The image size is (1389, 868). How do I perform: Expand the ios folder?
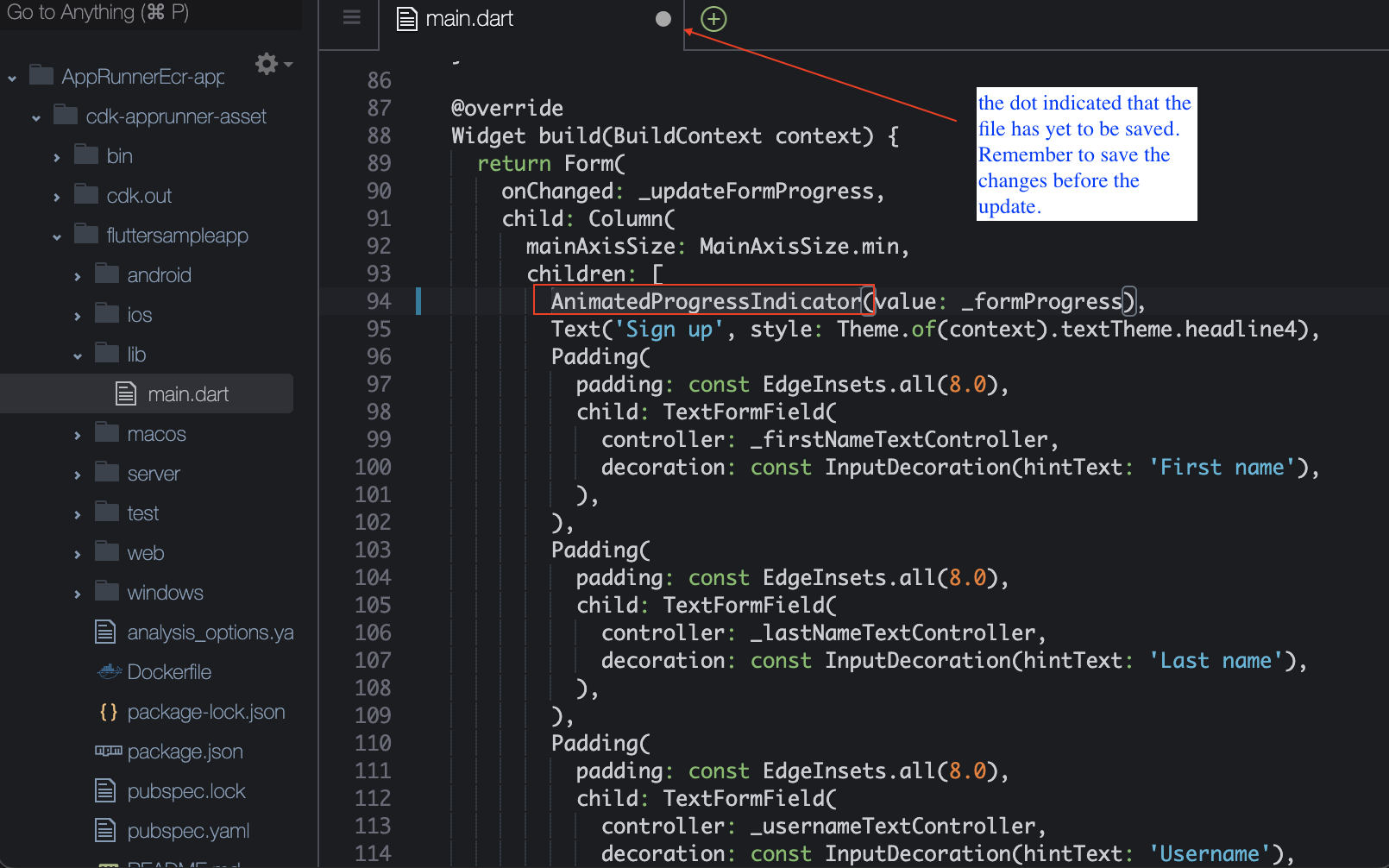(78, 317)
